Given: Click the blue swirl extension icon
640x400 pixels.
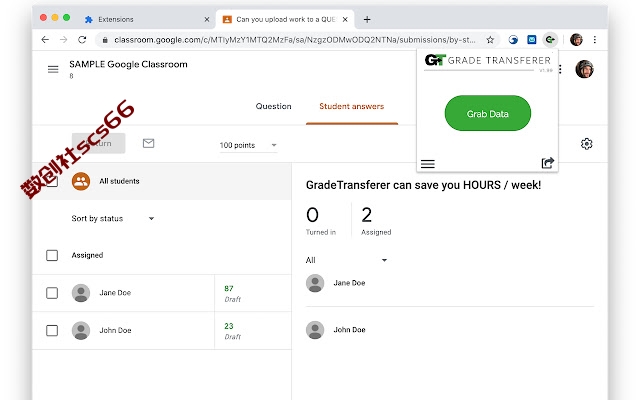Looking at the screenshot, I should (x=513, y=40).
